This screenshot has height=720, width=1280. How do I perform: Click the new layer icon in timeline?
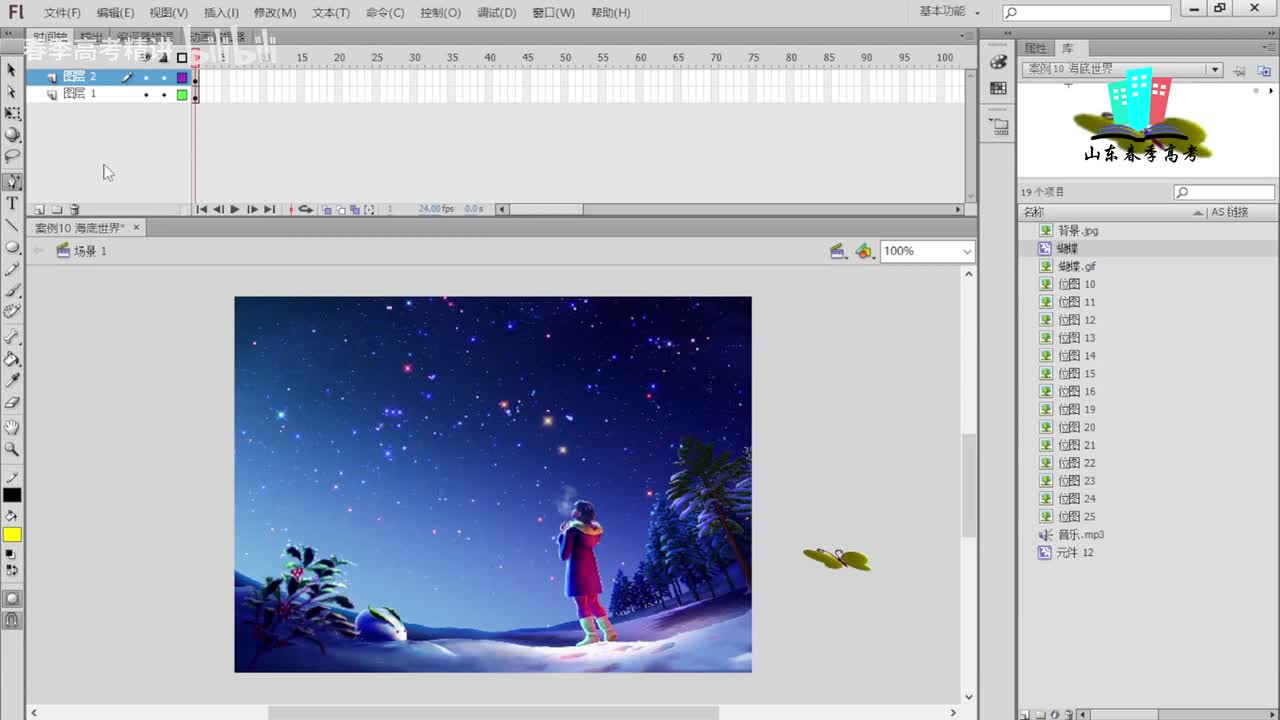(40, 210)
